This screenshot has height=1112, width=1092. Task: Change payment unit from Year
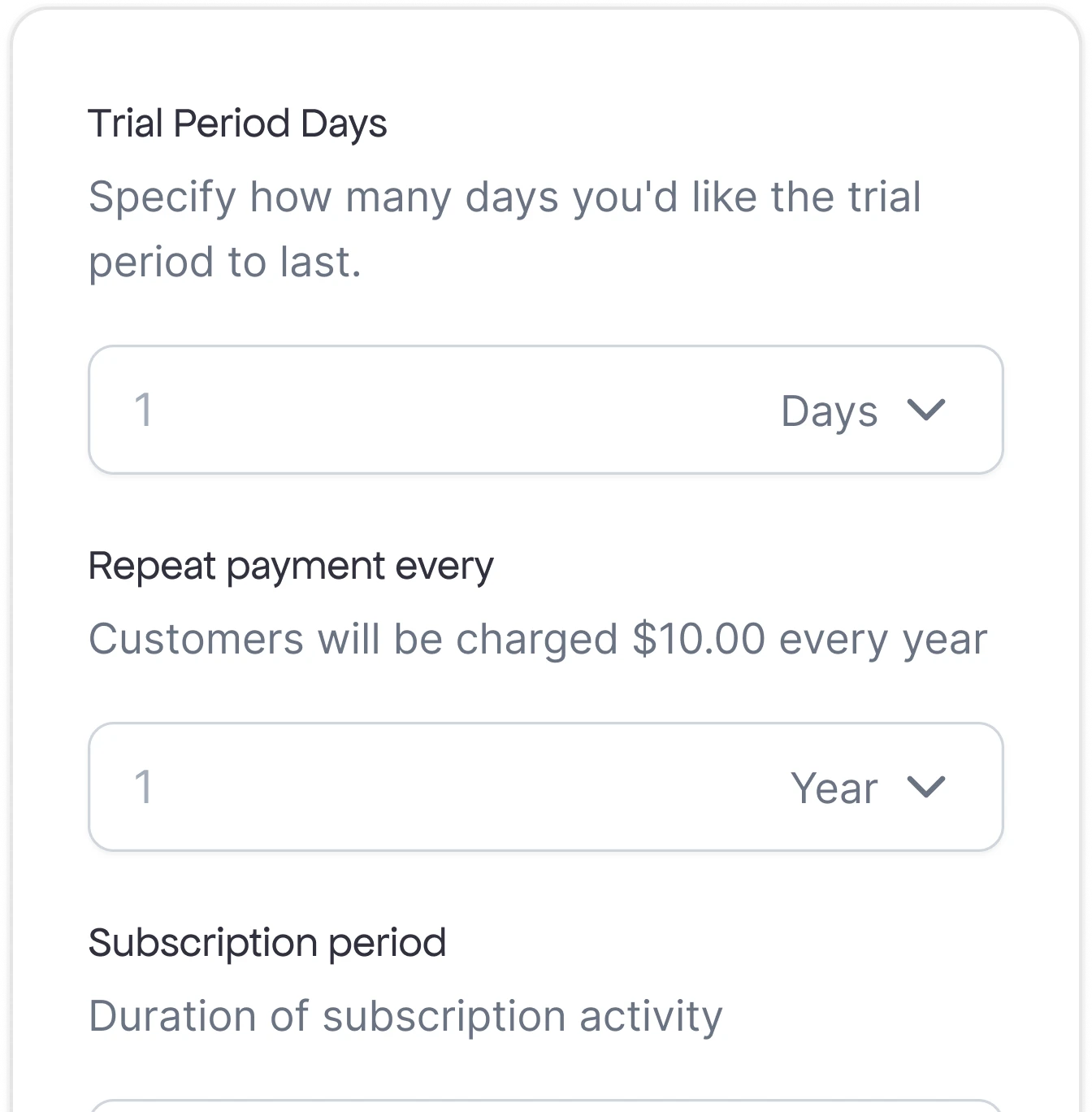(869, 787)
